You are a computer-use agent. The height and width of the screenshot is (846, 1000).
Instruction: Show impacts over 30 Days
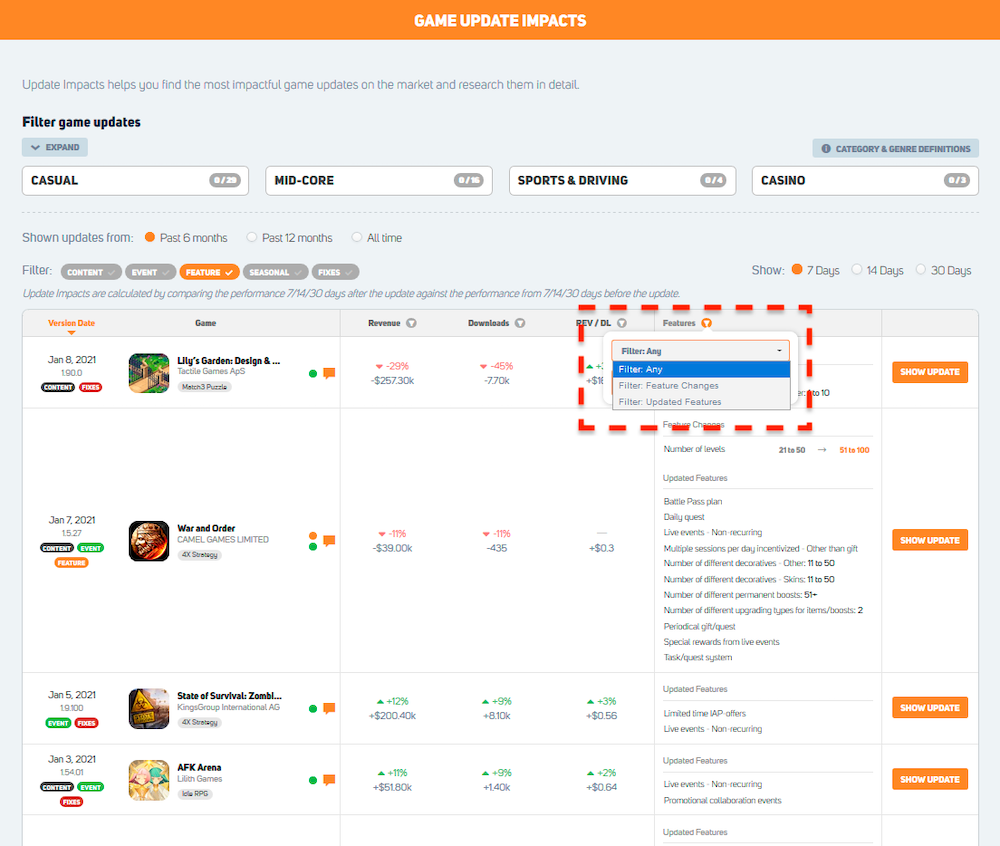[x=920, y=270]
